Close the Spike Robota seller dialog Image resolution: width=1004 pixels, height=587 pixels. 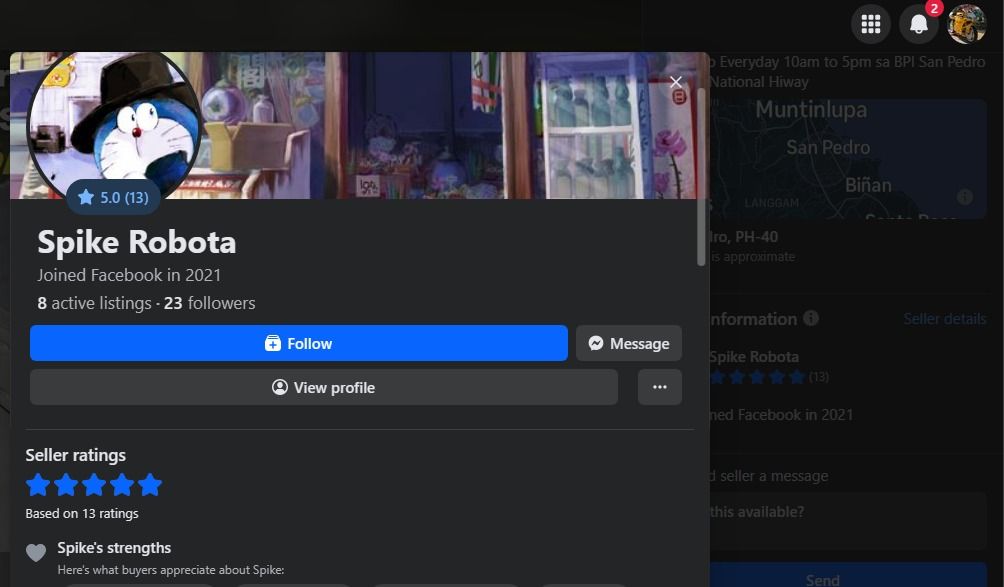click(676, 82)
